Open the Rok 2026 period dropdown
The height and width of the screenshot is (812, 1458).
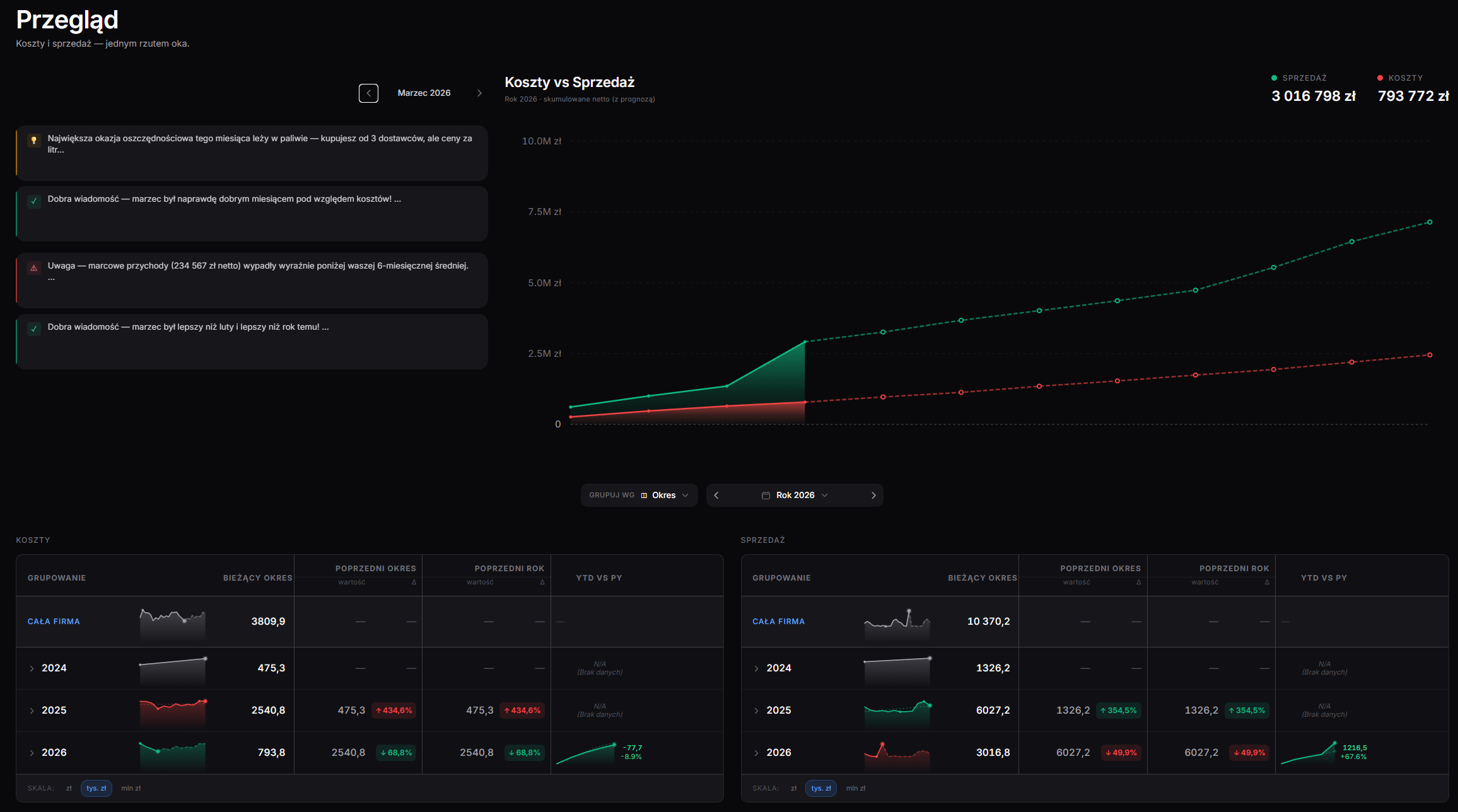[795, 496]
